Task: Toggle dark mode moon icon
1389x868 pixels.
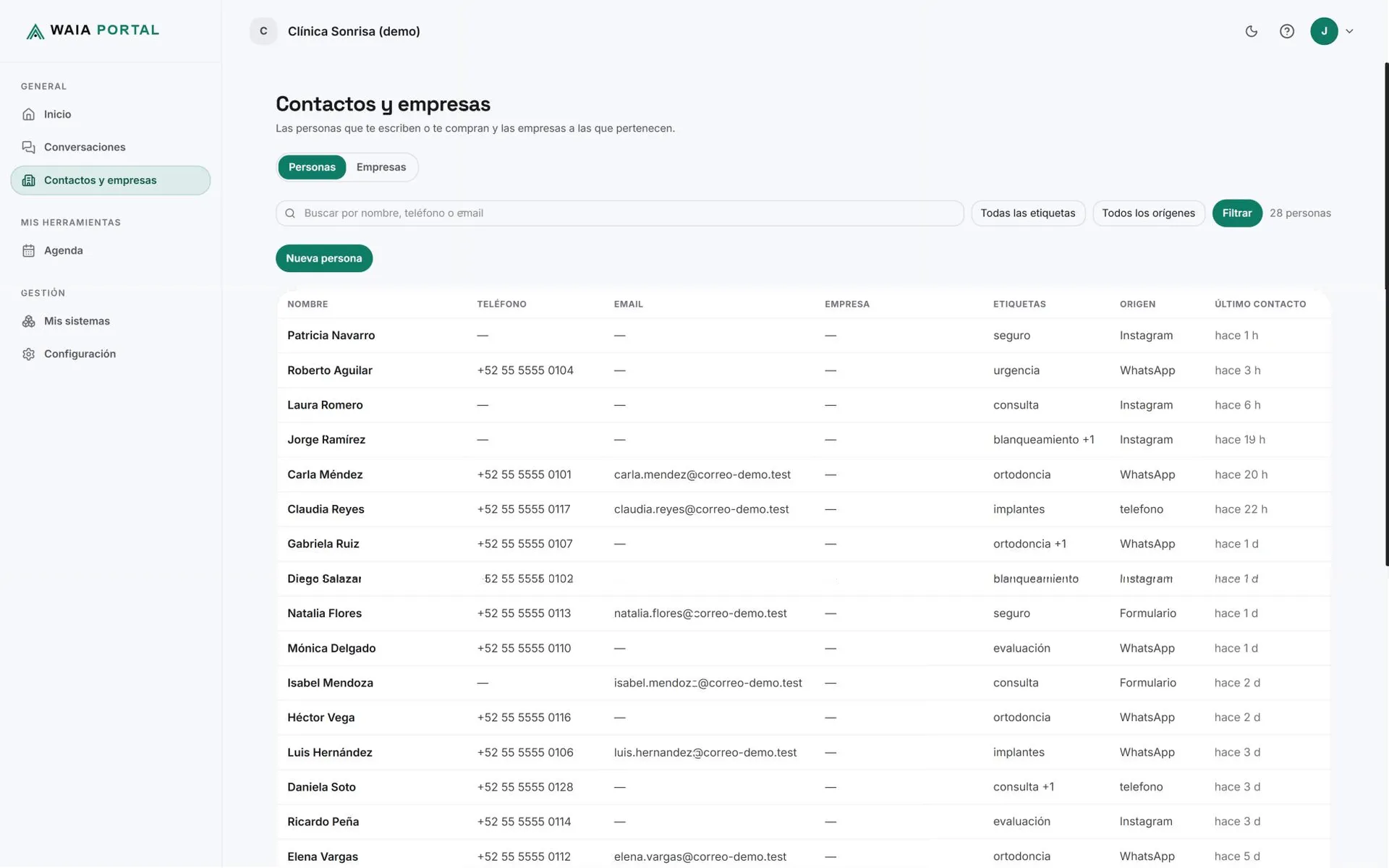Action: click(x=1251, y=31)
